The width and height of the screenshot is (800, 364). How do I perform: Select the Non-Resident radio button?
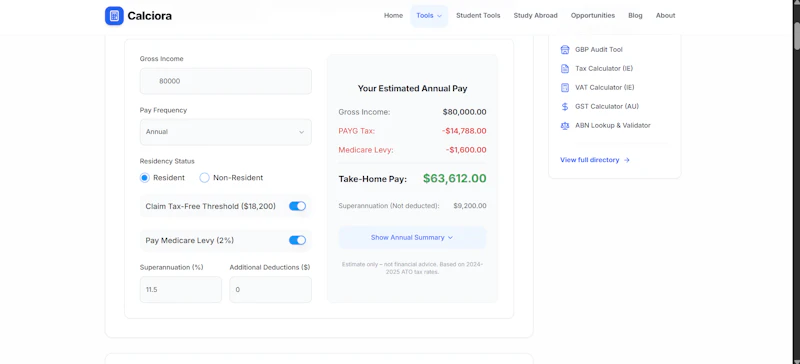click(x=204, y=178)
